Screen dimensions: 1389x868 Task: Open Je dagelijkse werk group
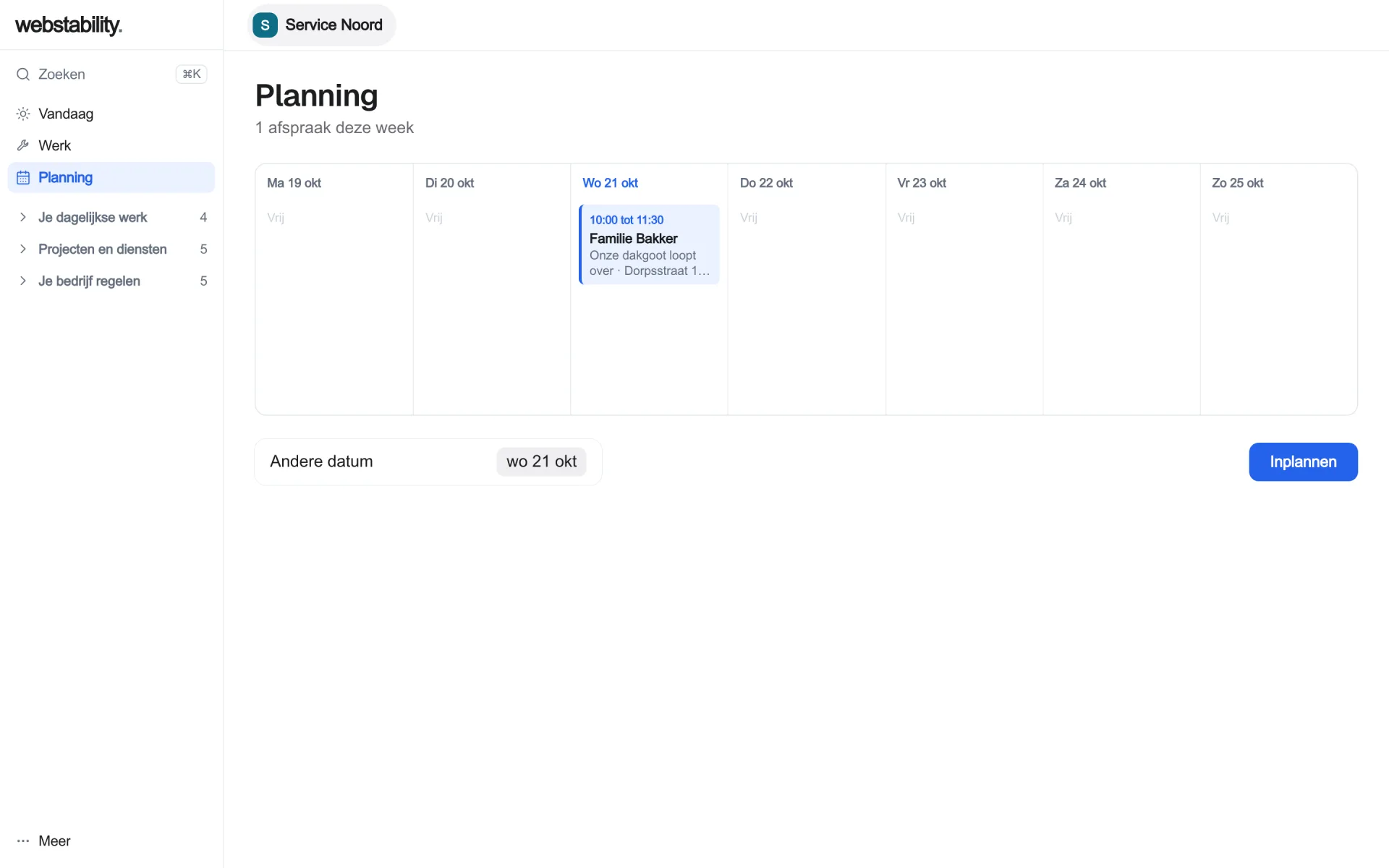click(x=111, y=217)
